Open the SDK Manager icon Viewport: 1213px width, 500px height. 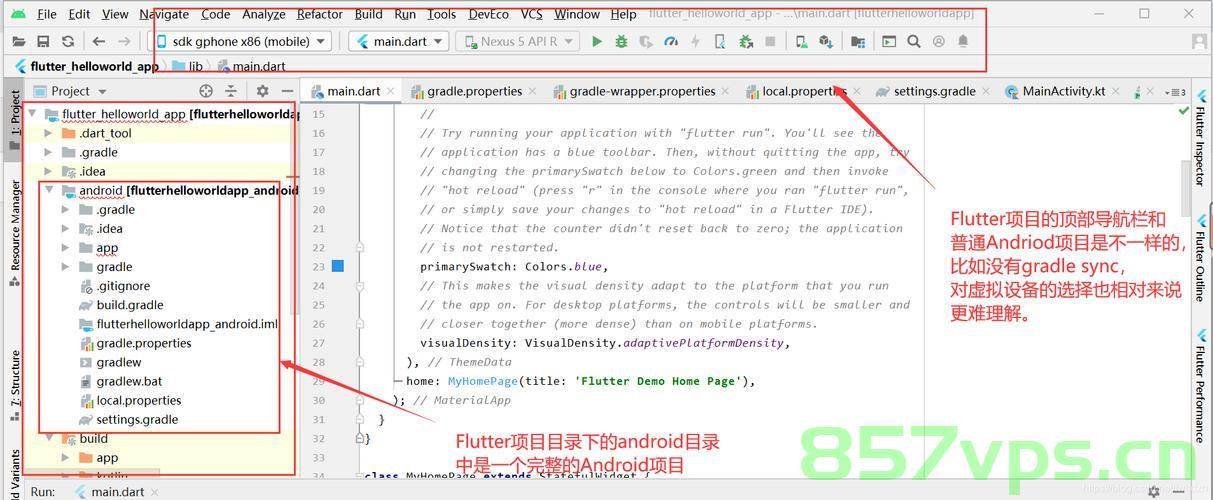826,41
